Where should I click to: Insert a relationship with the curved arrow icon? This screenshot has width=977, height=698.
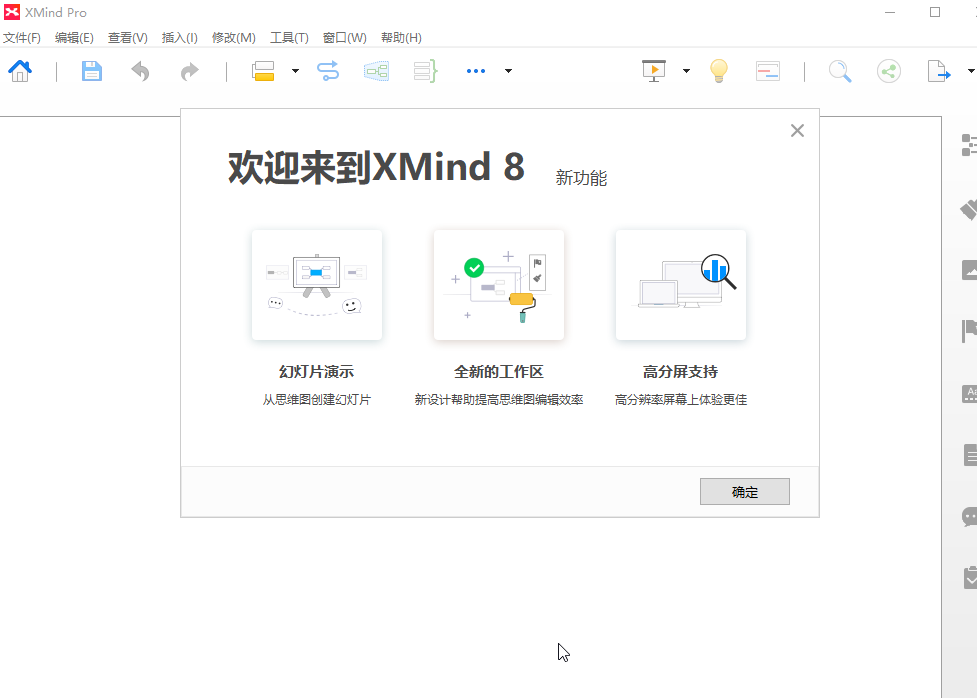[x=328, y=71]
